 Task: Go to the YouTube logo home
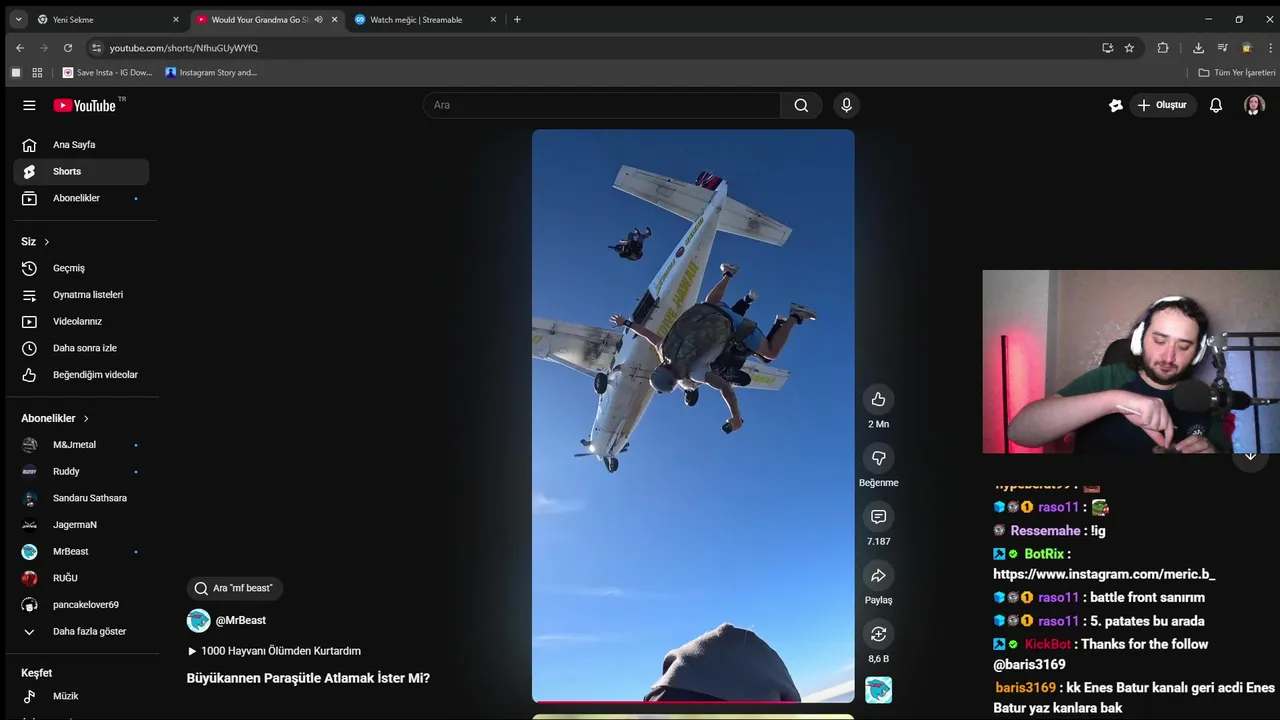tap(85, 105)
